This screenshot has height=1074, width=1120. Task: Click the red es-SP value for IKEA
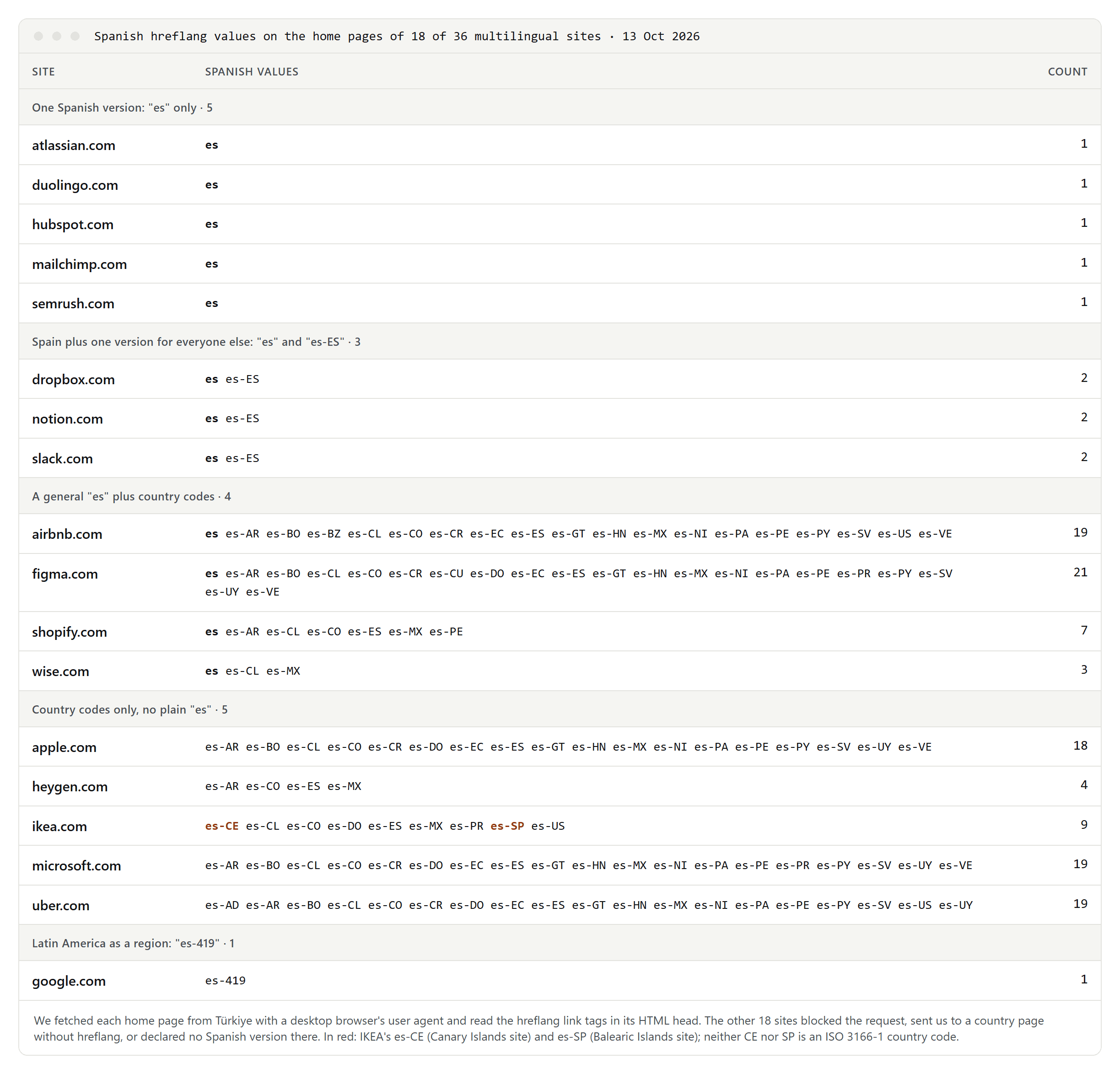(507, 826)
